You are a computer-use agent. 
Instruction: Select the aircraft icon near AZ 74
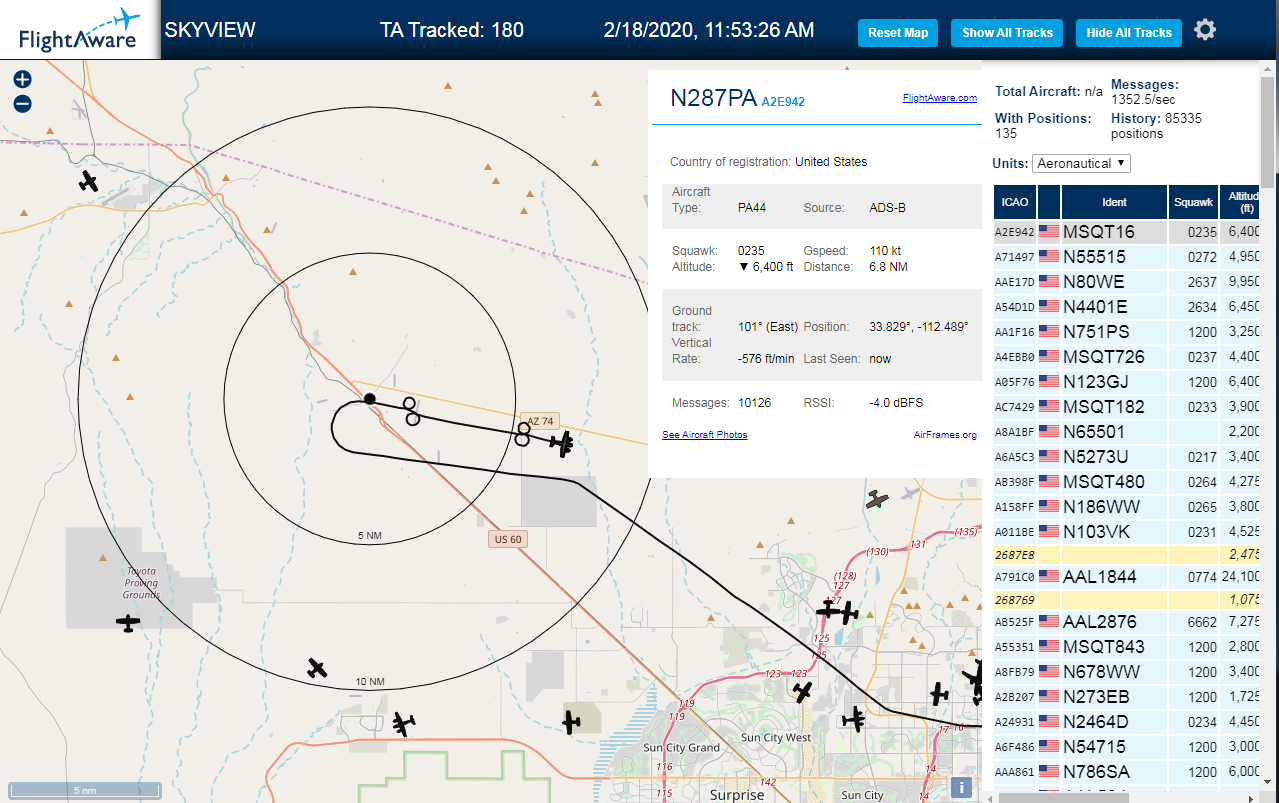(x=564, y=443)
